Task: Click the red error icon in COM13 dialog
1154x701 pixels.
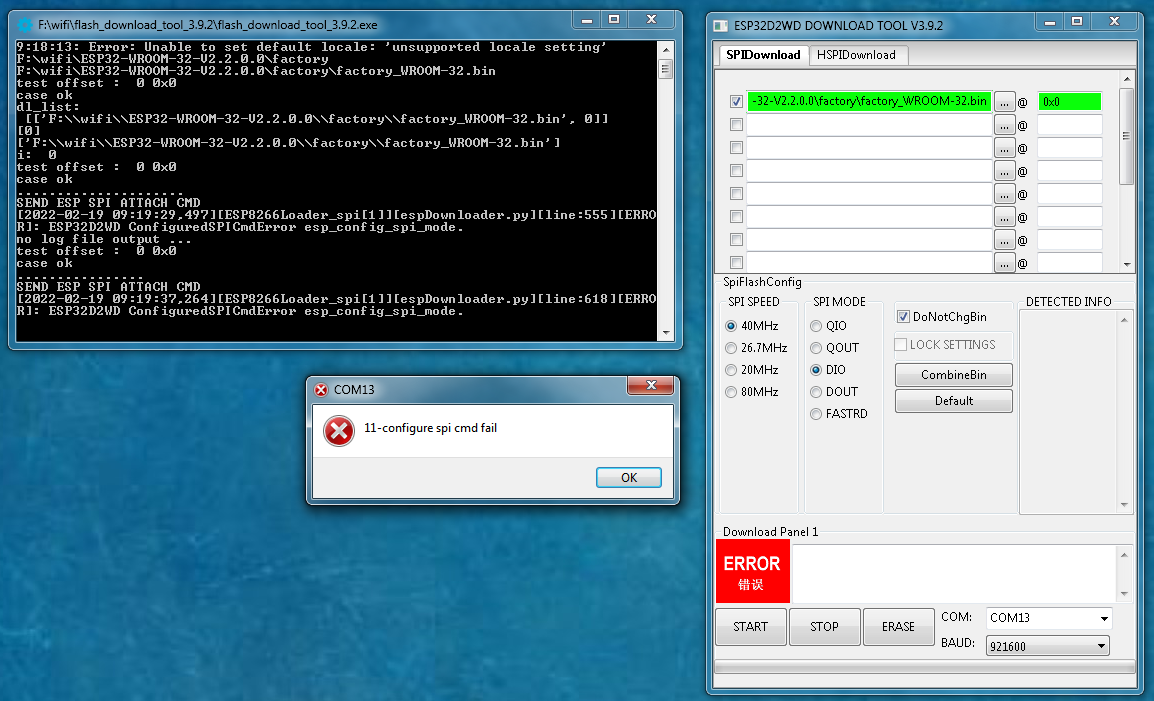Action: pyautogui.click(x=339, y=431)
